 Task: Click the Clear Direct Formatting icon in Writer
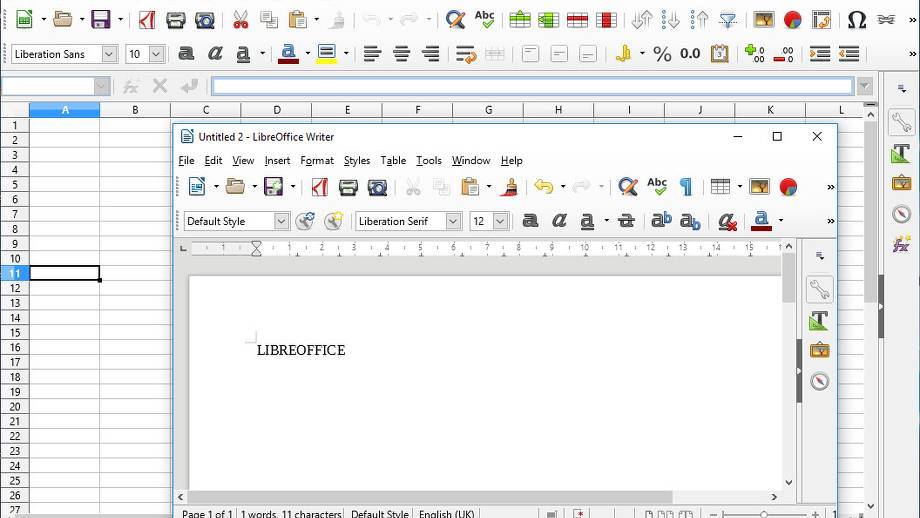pyautogui.click(x=727, y=221)
